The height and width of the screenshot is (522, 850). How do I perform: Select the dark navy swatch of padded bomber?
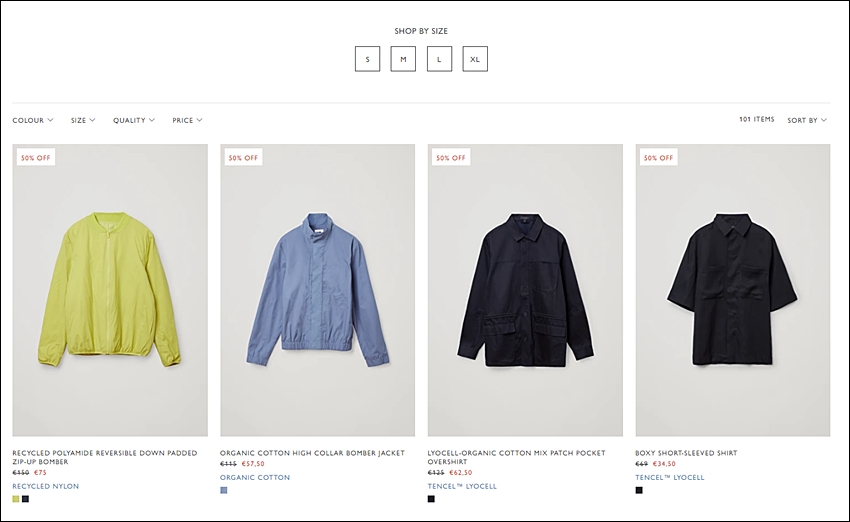[x=25, y=499]
